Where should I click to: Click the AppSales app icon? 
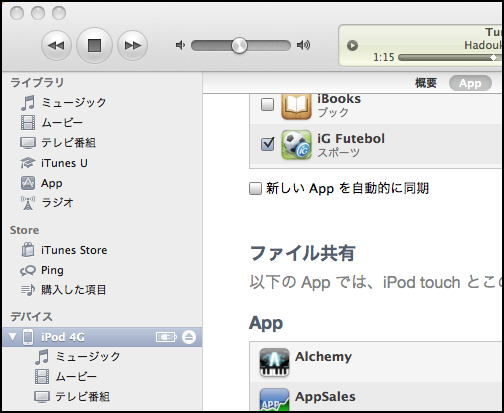(x=274, y=399)
